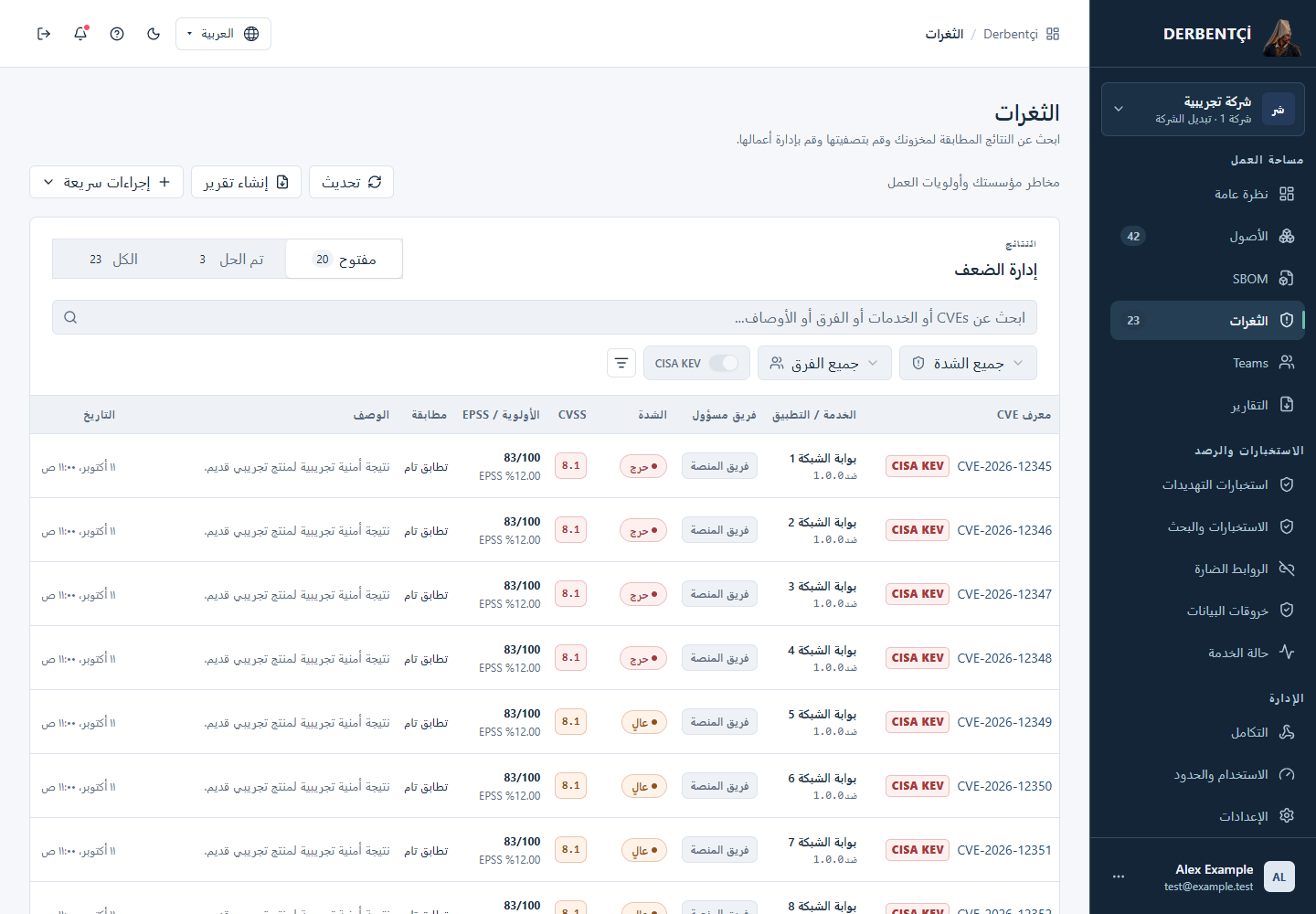Click the CVEs search input field
1316x914 pixels.
(x=545, y=317)
